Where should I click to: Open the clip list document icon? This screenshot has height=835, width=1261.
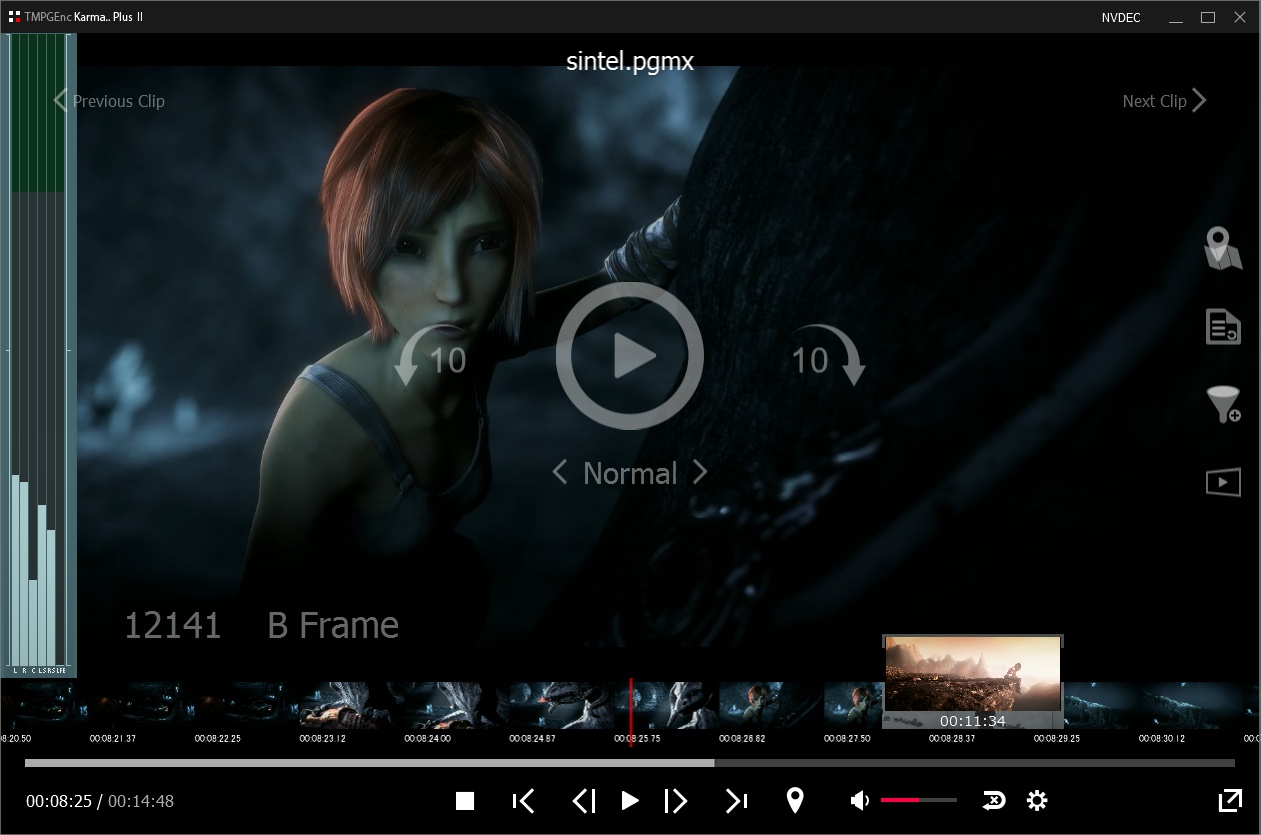(1223, 327)
